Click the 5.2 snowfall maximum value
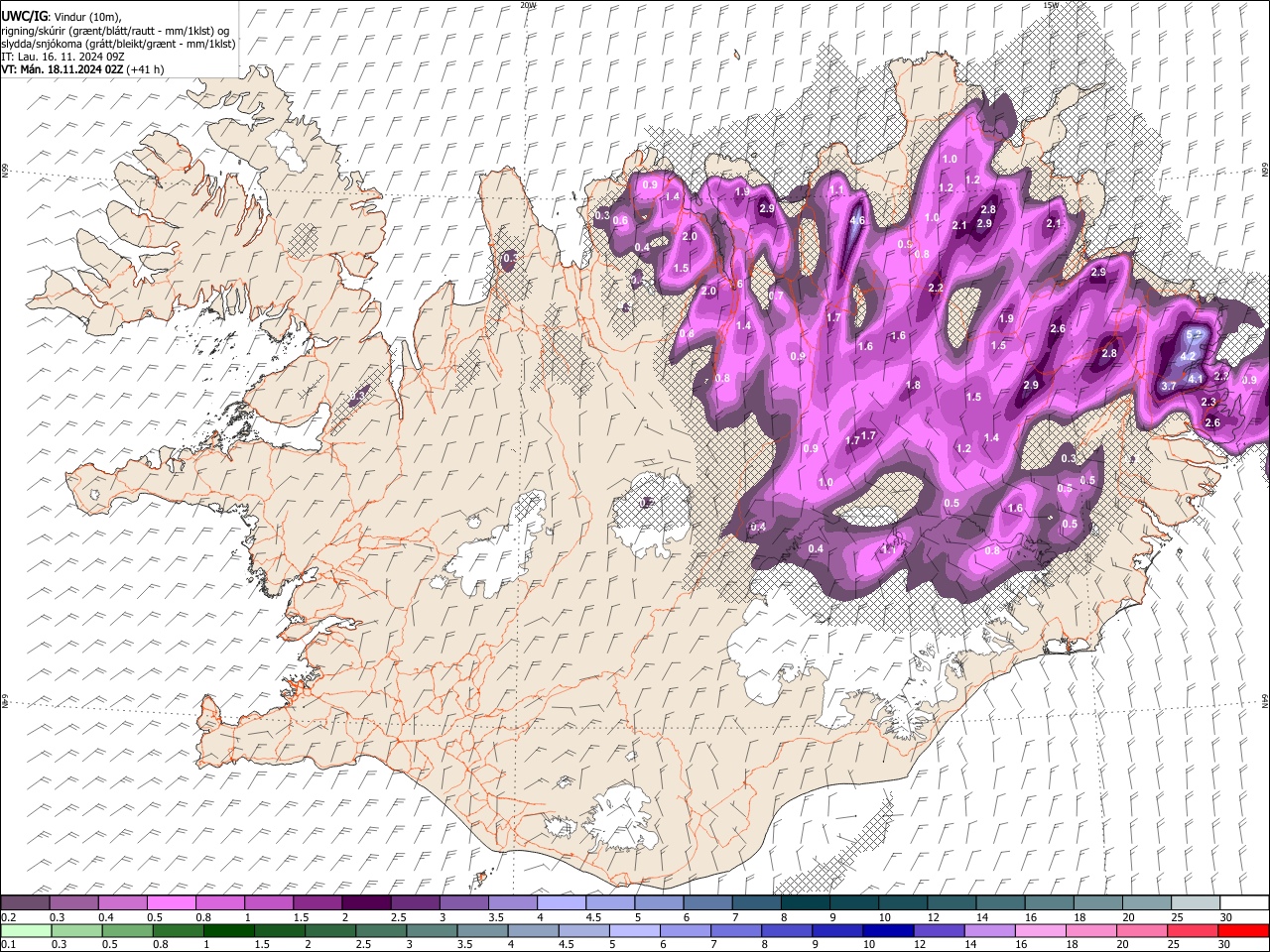Image resolution: width=1270 pixels, height=952 pixels. pos(1194,335)
